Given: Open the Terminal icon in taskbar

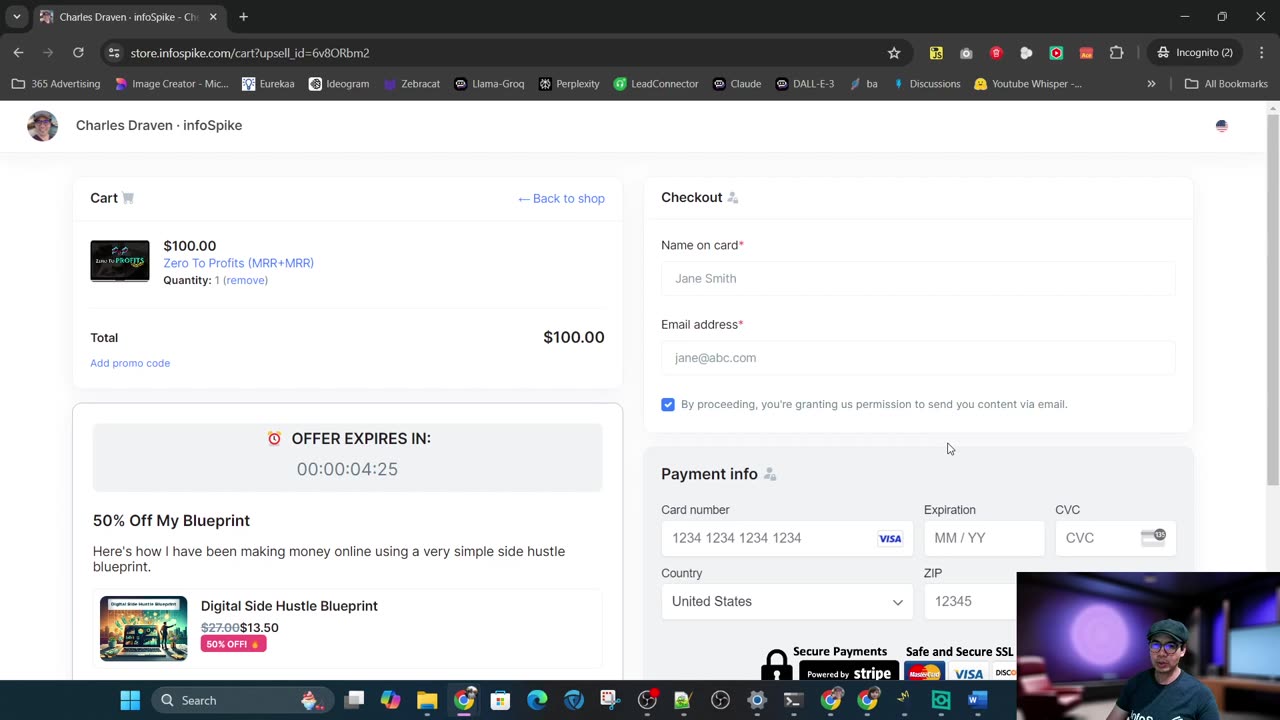Looking at the screenshot, I should click(x=793, y=700).
